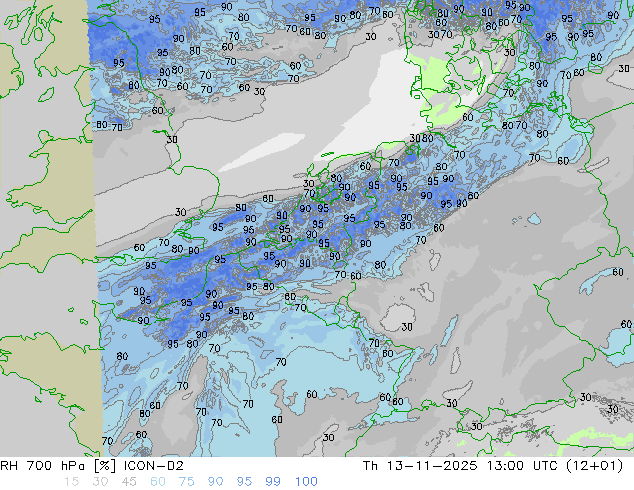
Task: Click legend value 75 in color scale
Action: pos(186,482)
